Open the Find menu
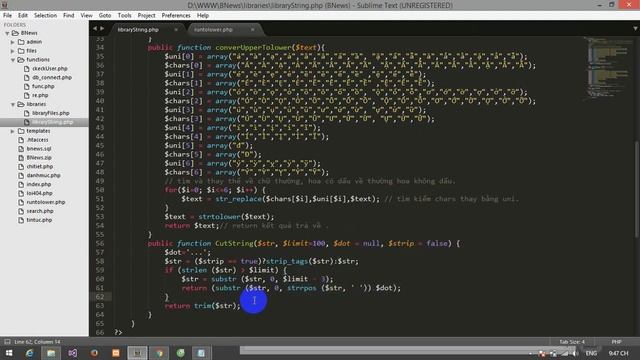Image resolution: width=640 pixels, height=360 pixels. tap(69, 16)
